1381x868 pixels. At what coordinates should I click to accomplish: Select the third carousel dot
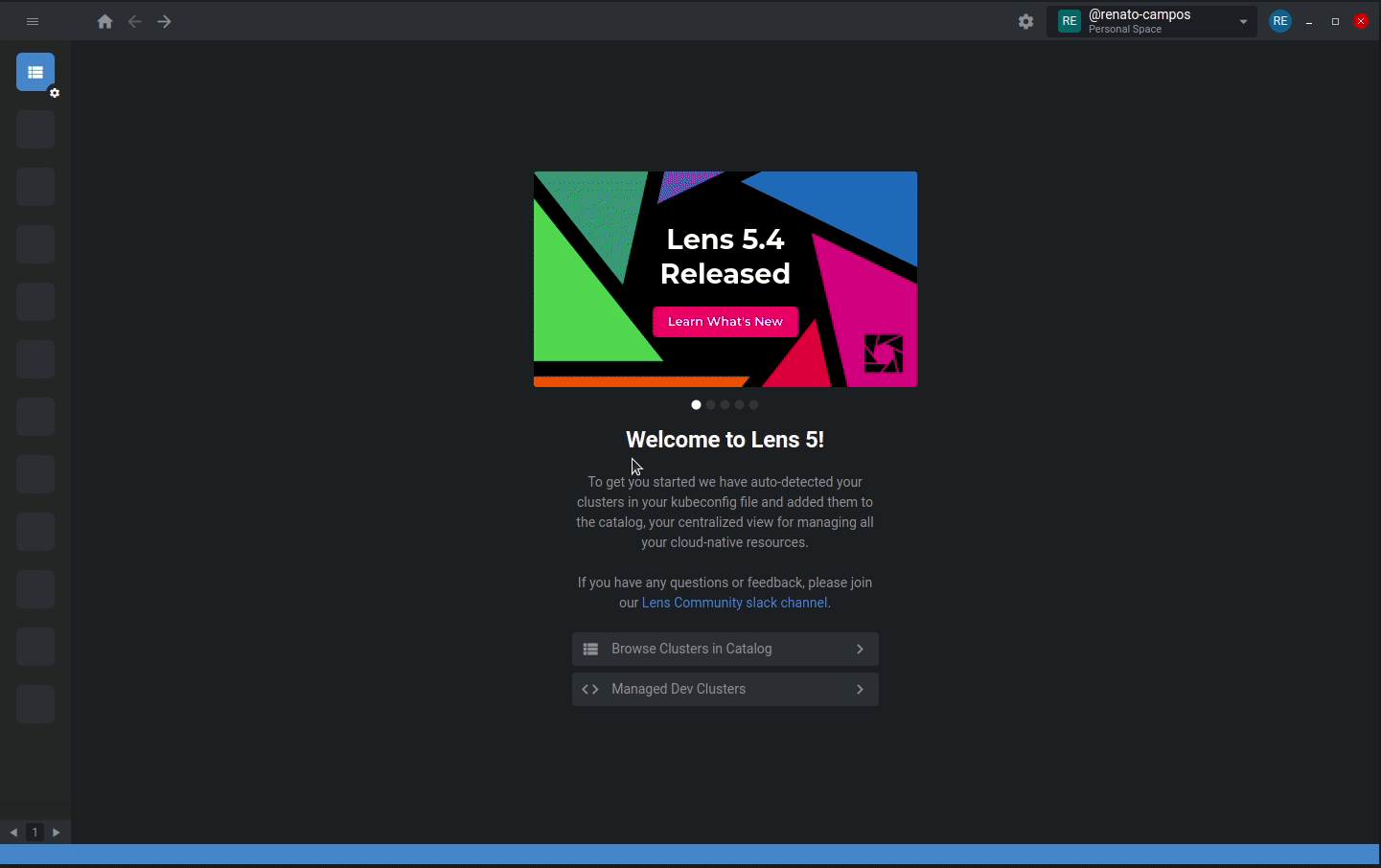pyautogui.click(x=725, y=405)
